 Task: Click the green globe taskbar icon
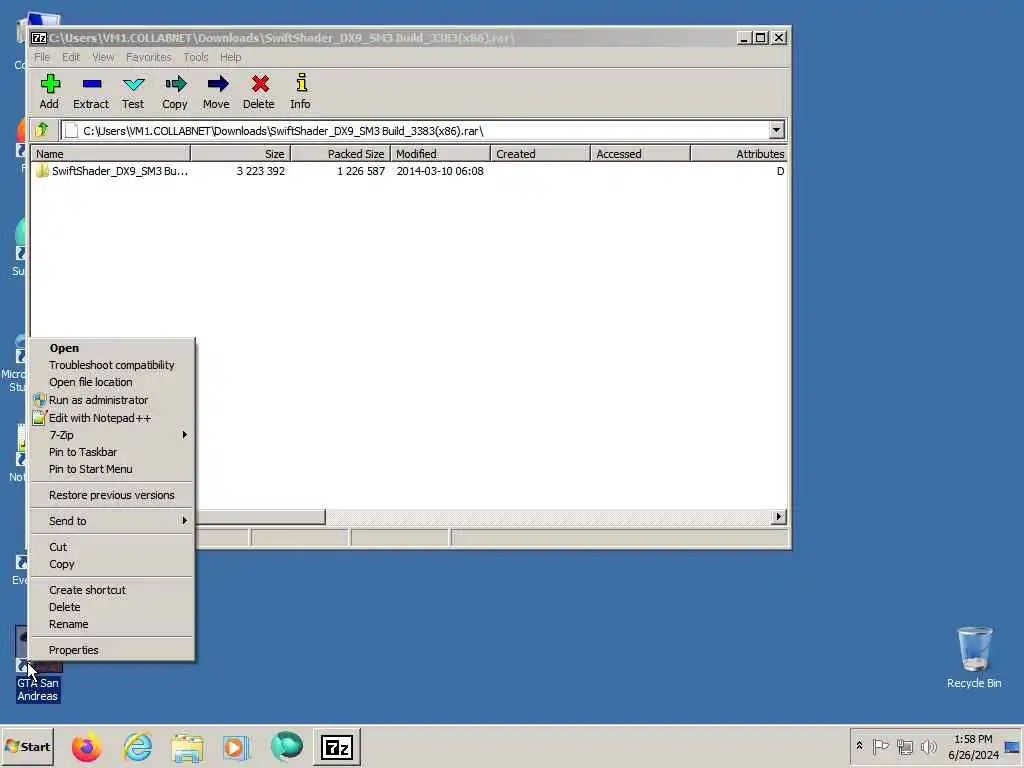(x=287, y=747)
